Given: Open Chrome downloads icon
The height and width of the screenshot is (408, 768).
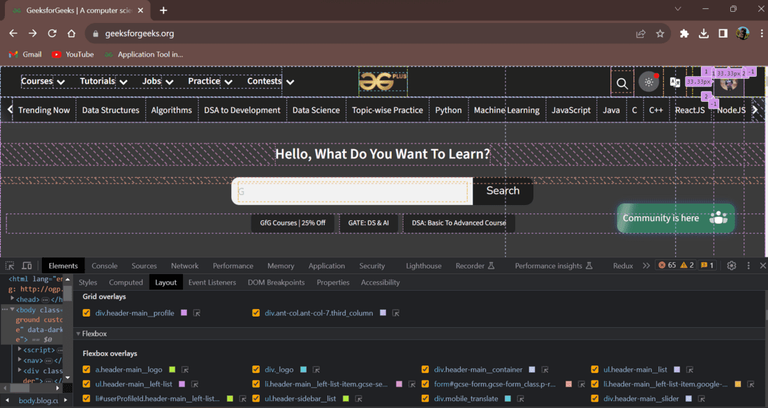Looking at the screenshot, I should coord(703,33).
